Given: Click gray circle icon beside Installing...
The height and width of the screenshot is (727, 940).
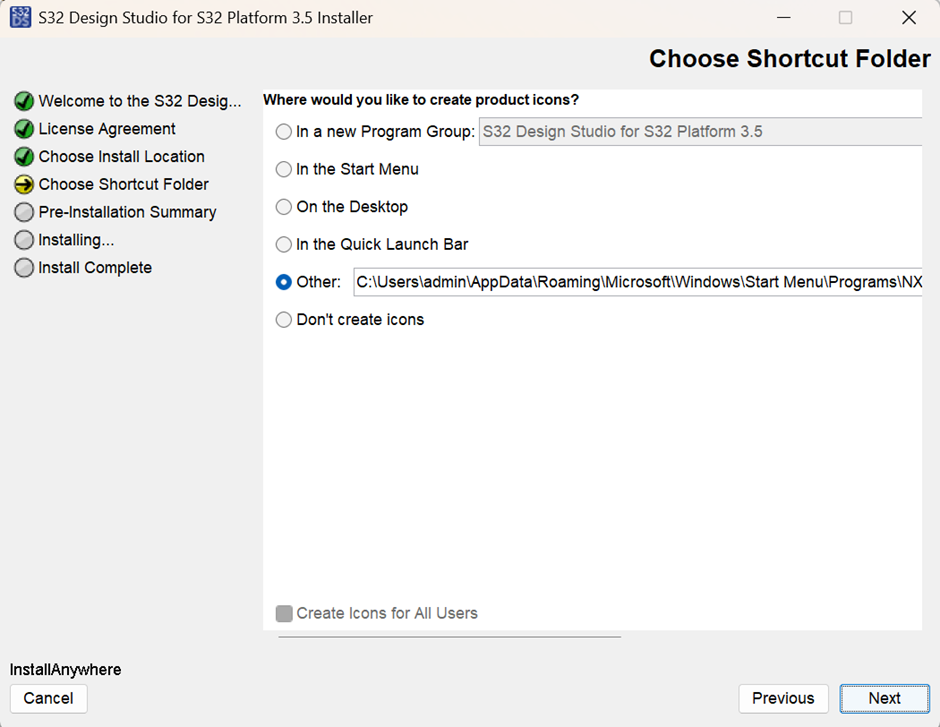Looking at the screenshot, I should click(24, 240).
